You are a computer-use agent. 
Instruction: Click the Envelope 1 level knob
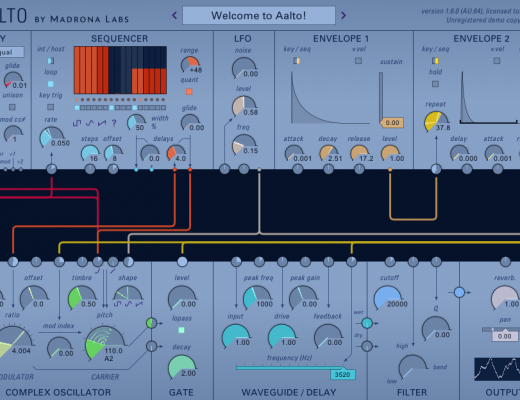tap(390, 153)
